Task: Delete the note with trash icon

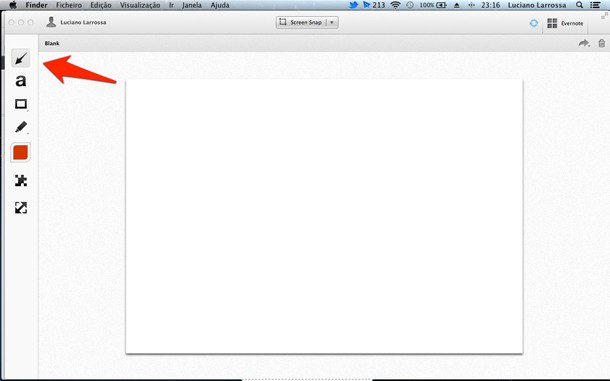Action: (601, 43)
